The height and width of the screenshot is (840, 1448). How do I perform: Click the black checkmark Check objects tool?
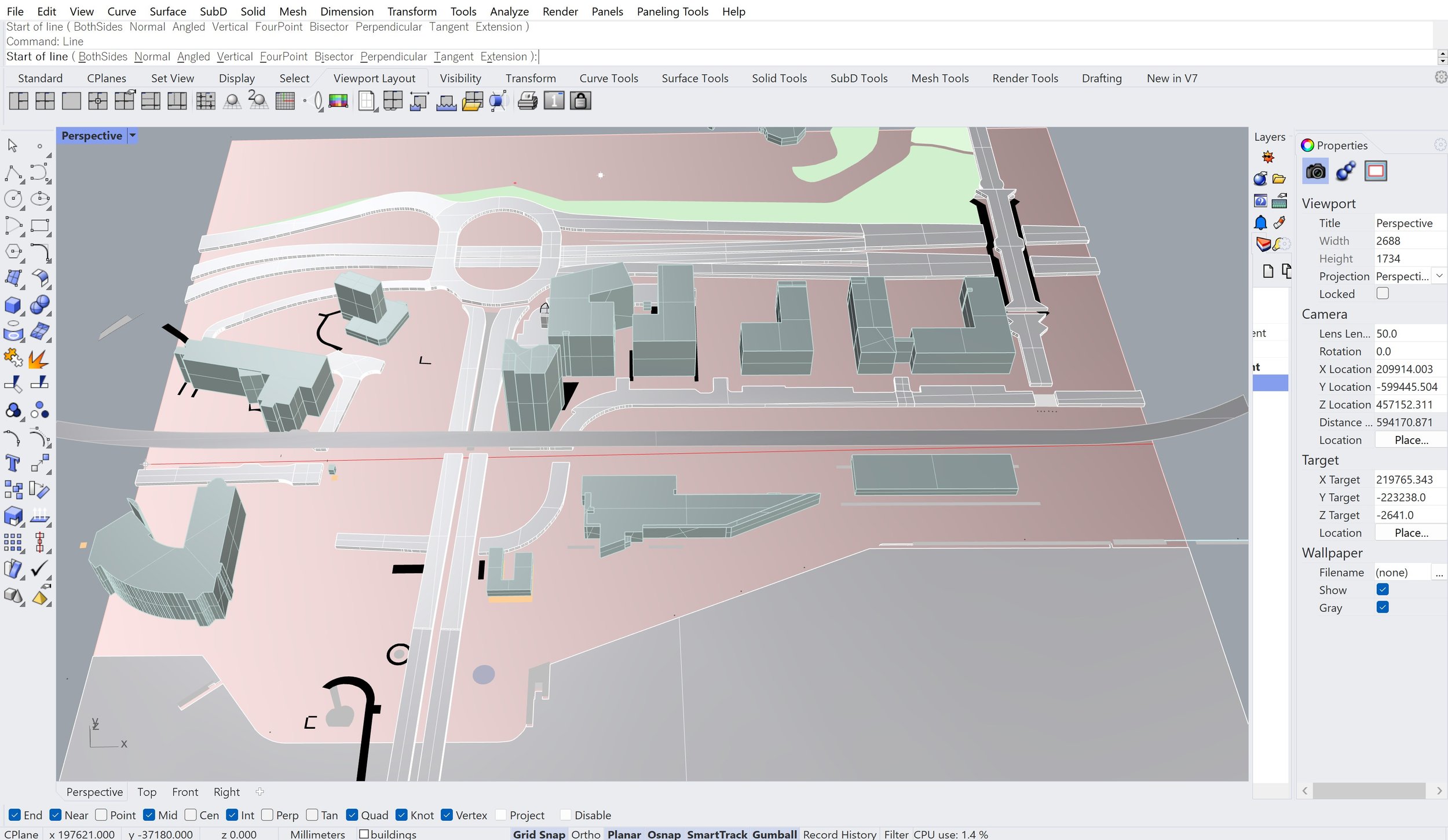(39, 569)
